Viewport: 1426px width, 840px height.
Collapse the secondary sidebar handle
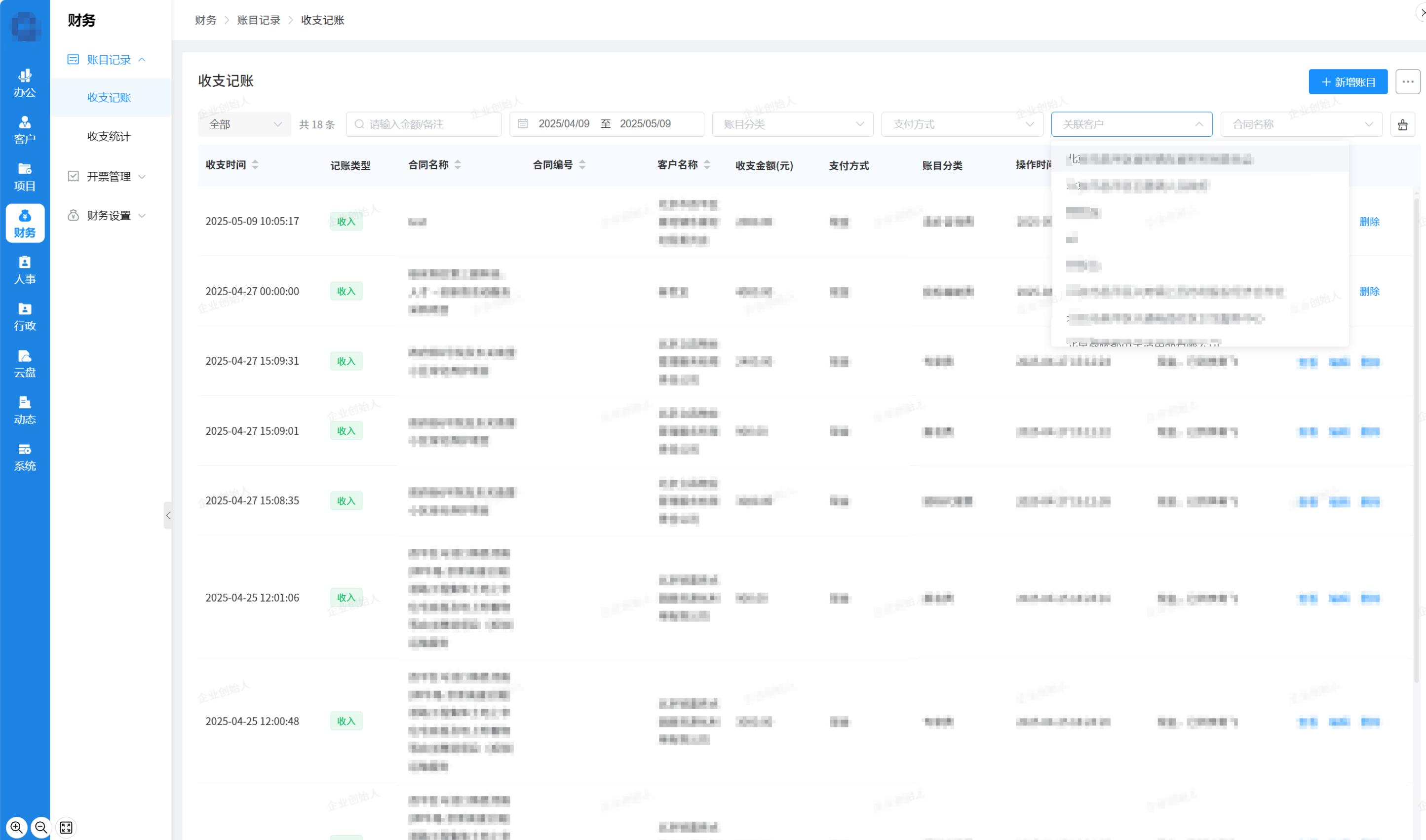tap(167, 515)
